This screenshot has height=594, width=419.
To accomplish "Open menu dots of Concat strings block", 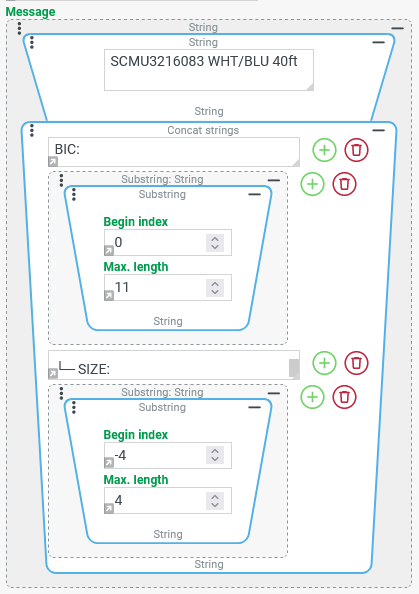I will pyautogui.click(x=32, y=130).
